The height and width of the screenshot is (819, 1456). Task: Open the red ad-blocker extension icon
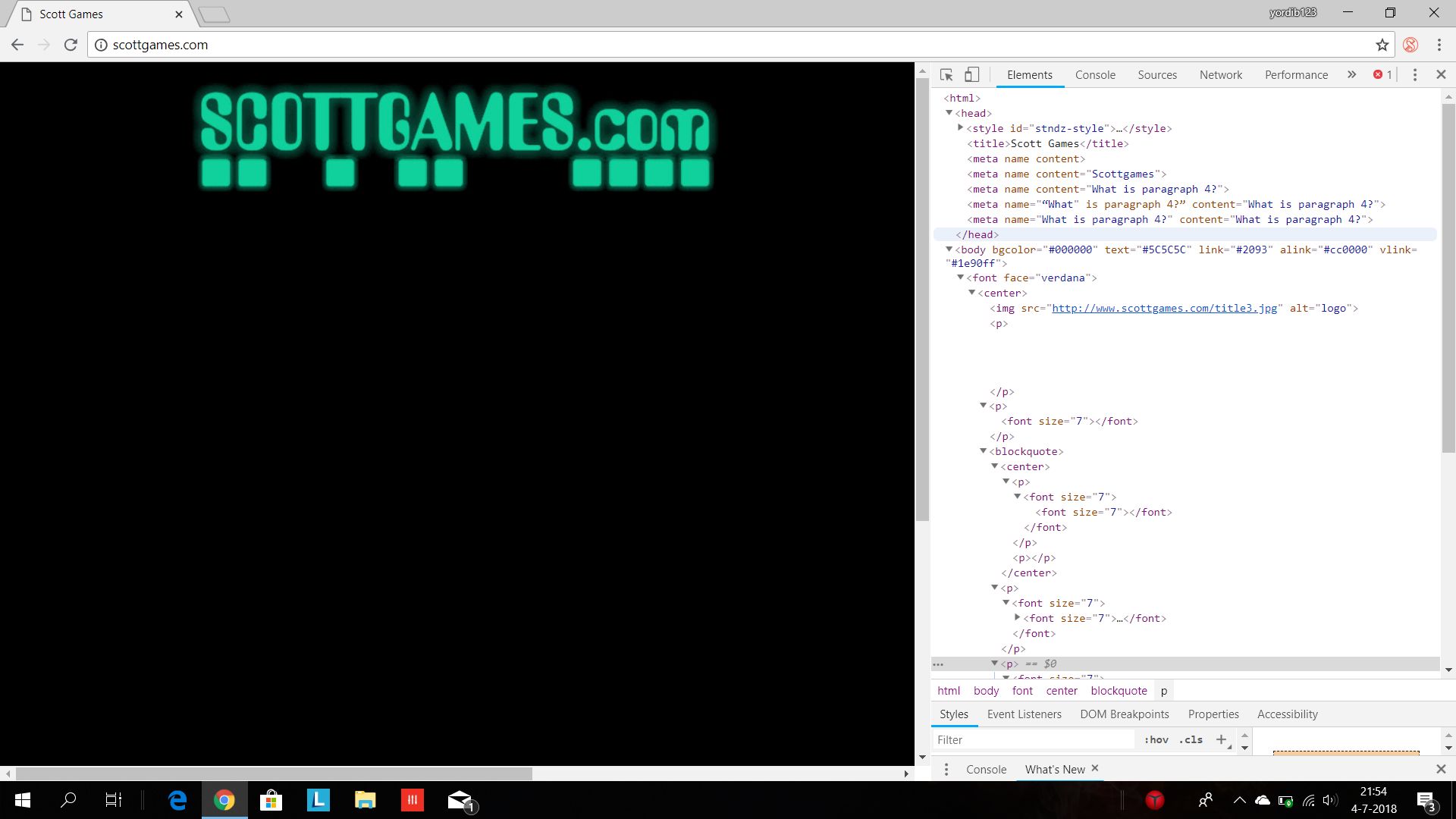point(1410,45)
